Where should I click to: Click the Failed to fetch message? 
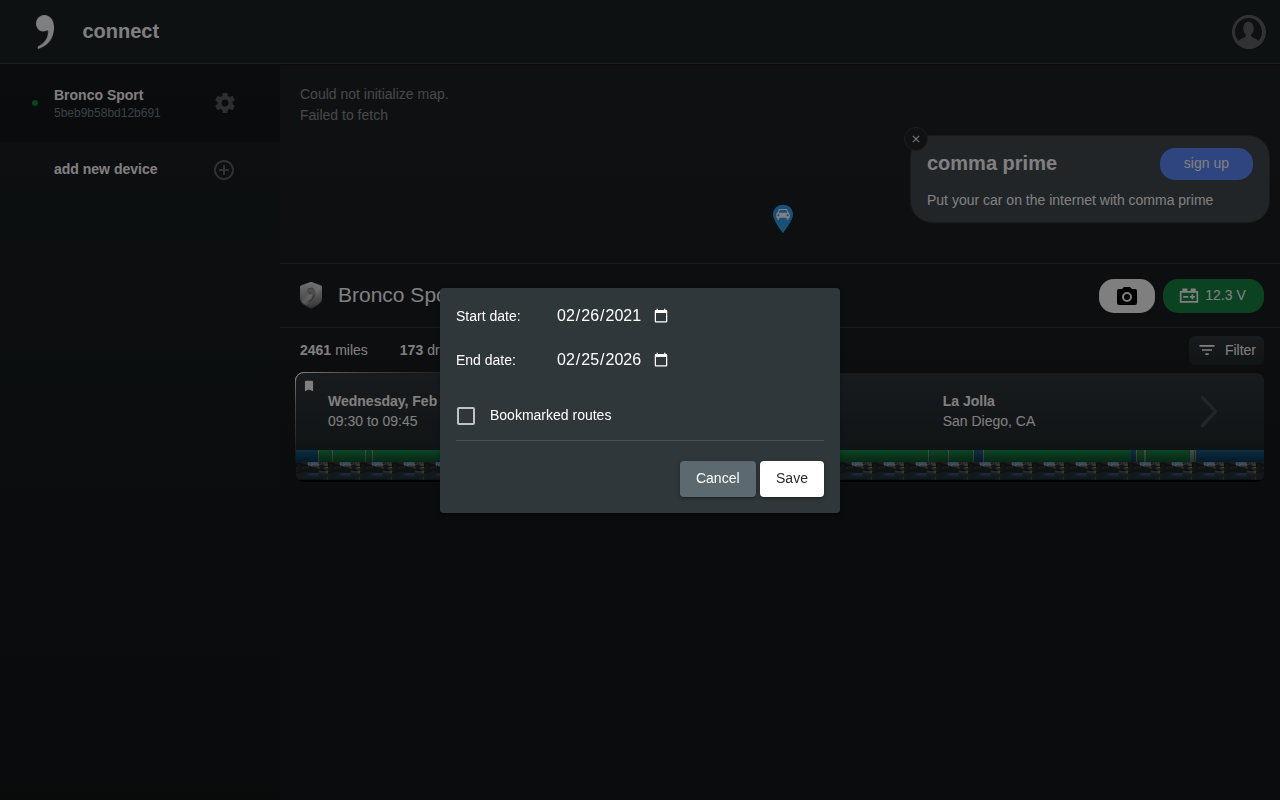(x=344, y=115)
